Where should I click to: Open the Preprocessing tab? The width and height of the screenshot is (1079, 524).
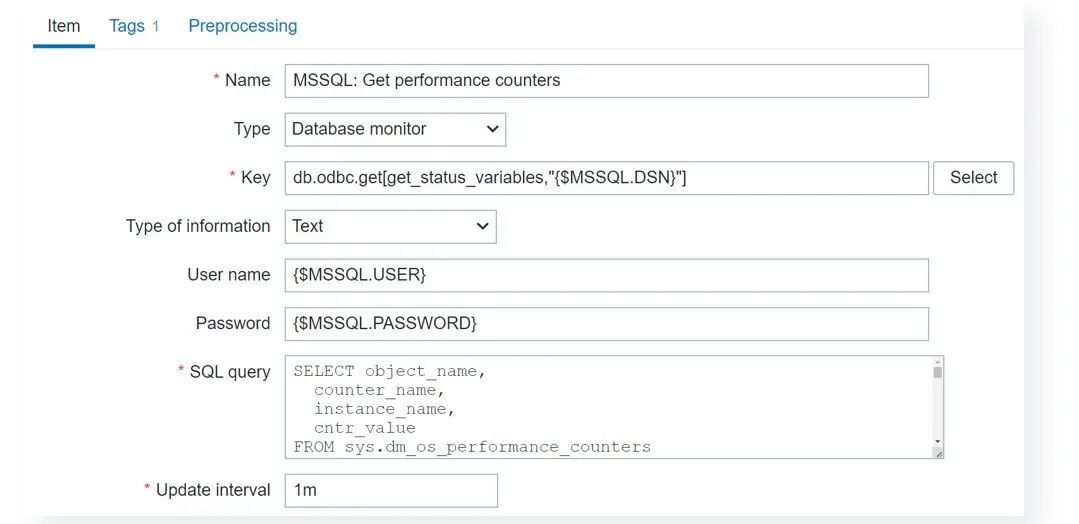242,26
